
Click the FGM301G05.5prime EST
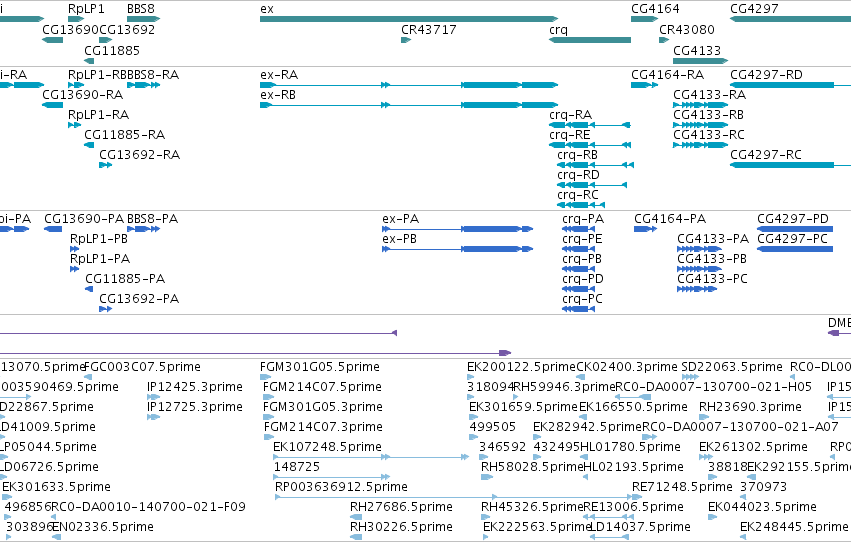click(265, 377)
